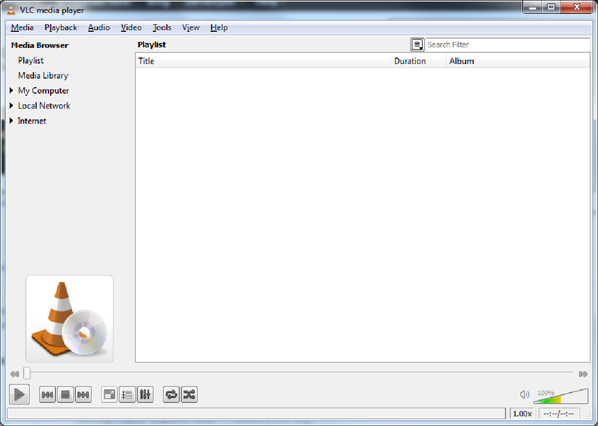
Task: Select the My Computer label
Action: coord(43,91)
